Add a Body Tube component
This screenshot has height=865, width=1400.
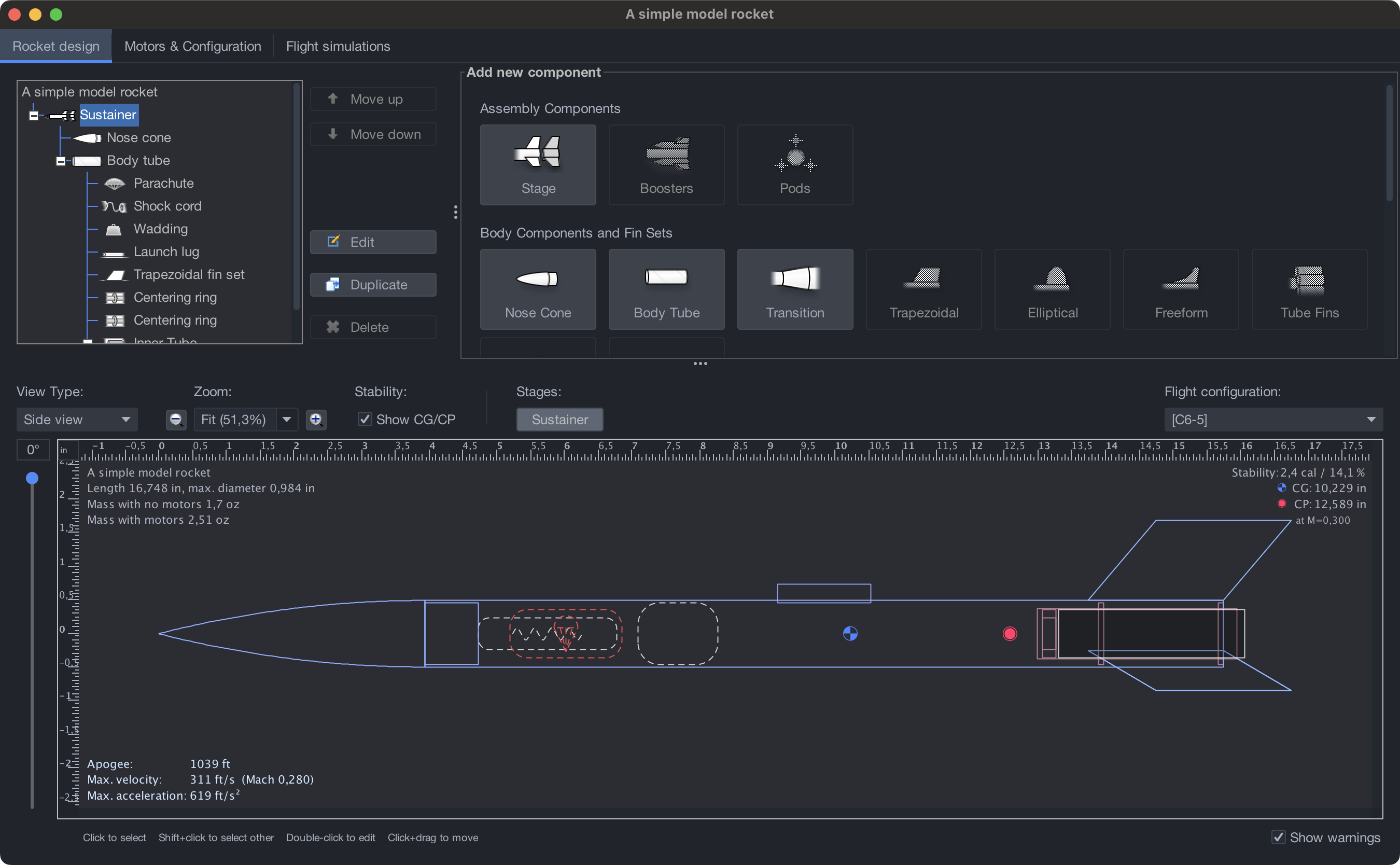pyautogui.click(x=666, y=289)
